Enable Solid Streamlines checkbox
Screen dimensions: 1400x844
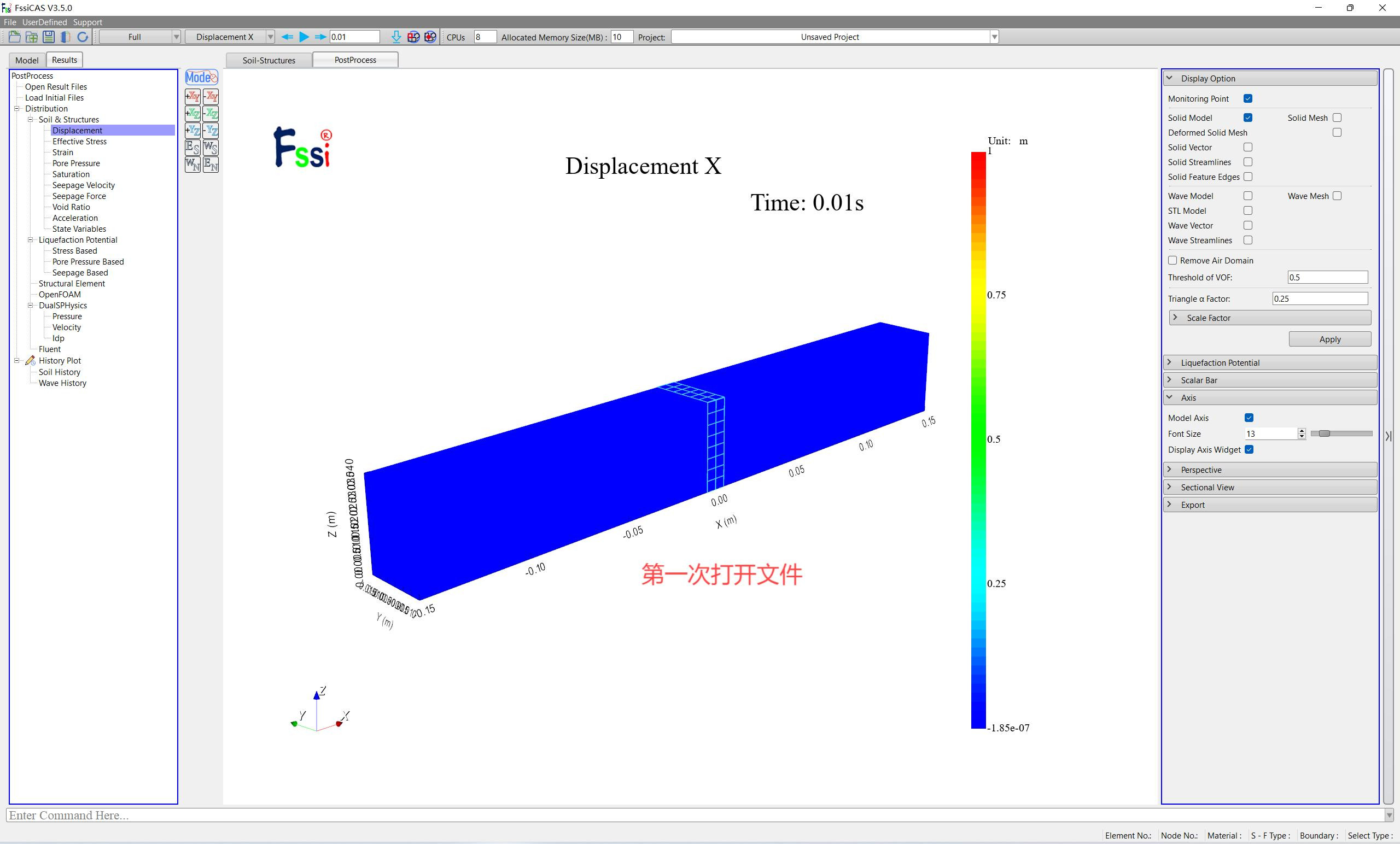click(1248, 162)
